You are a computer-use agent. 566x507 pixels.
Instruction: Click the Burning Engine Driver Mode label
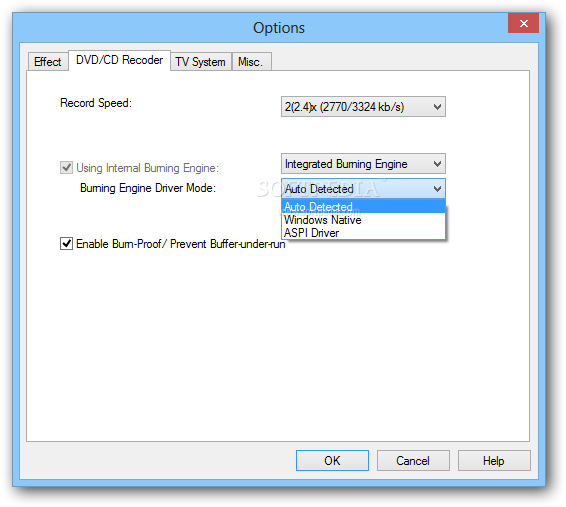point(148,188)
